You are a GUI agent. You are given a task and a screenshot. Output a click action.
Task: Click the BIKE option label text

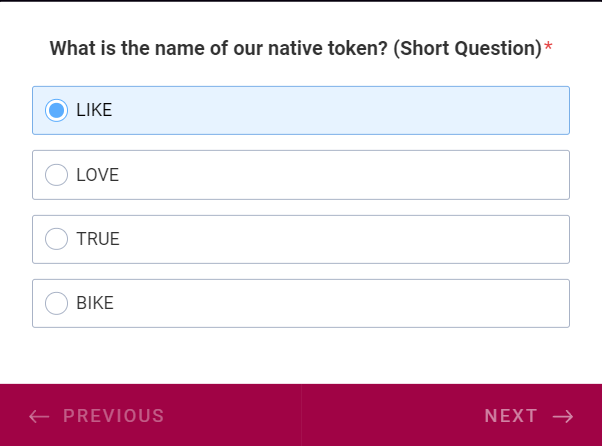(x=95, y=303)
